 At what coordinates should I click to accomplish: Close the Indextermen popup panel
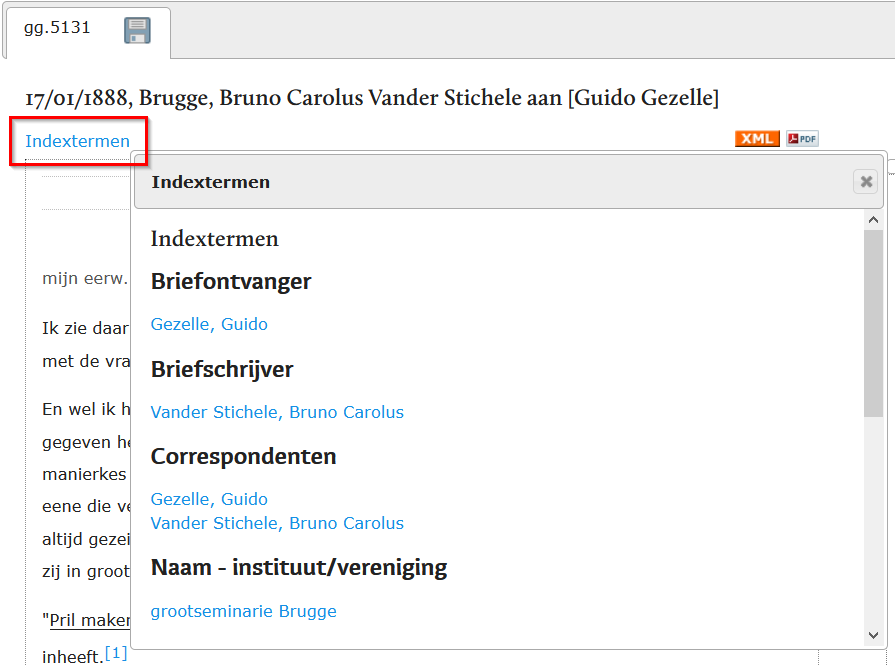[x=866, y=181]
